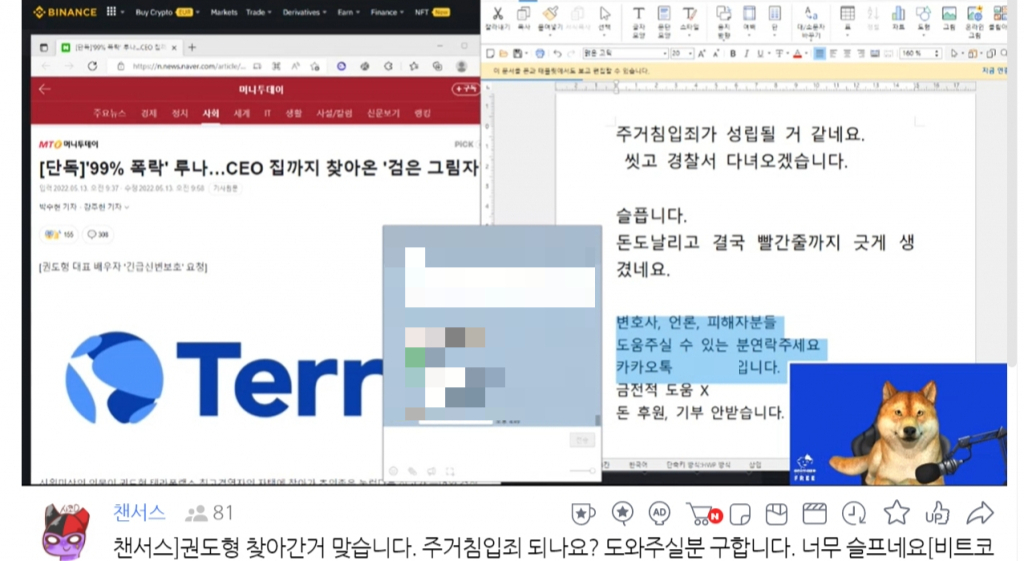Expand Binance Earn menu
The image size is (1024, 561).
(348, 12)
